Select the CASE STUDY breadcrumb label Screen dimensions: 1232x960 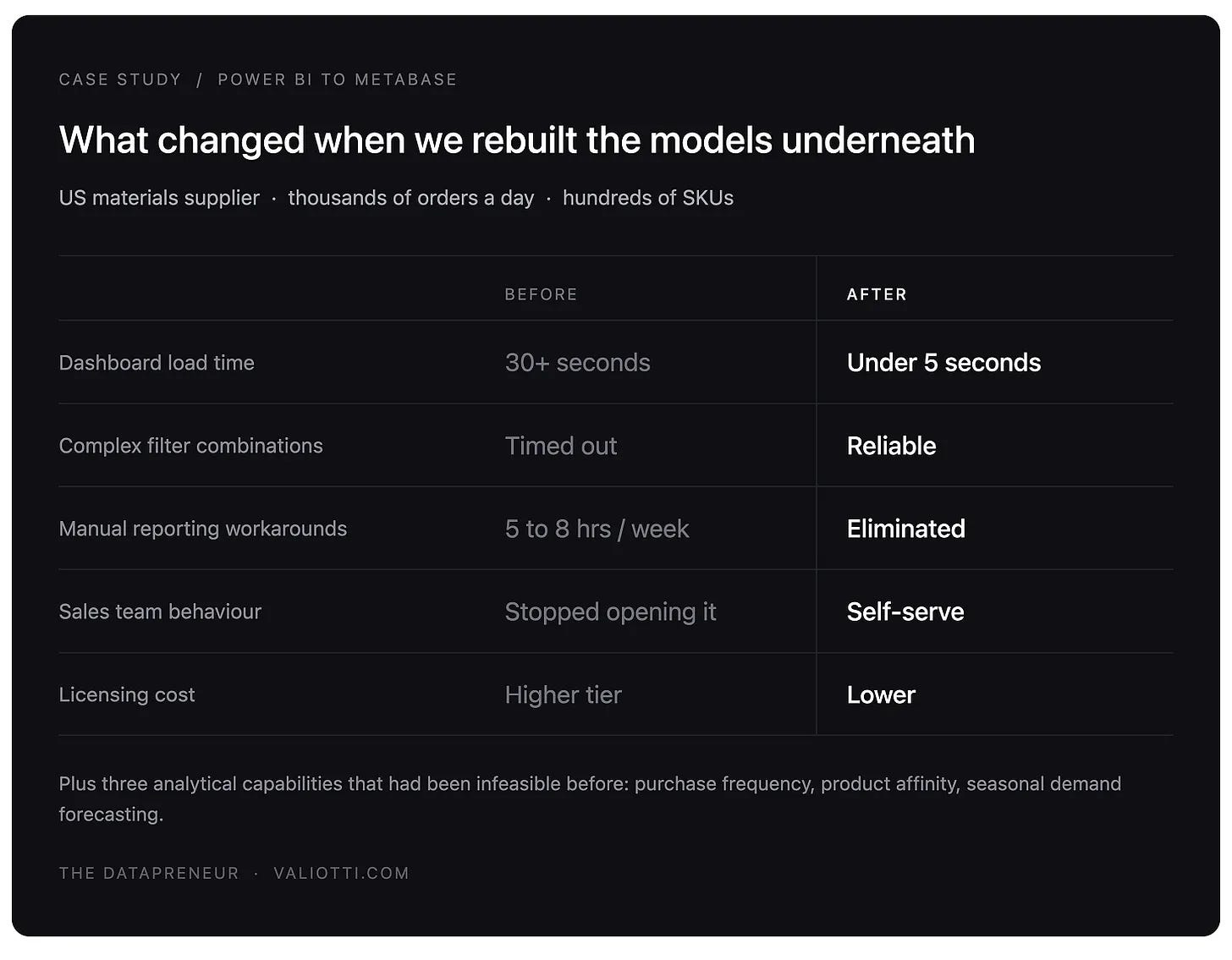point(120,80)
